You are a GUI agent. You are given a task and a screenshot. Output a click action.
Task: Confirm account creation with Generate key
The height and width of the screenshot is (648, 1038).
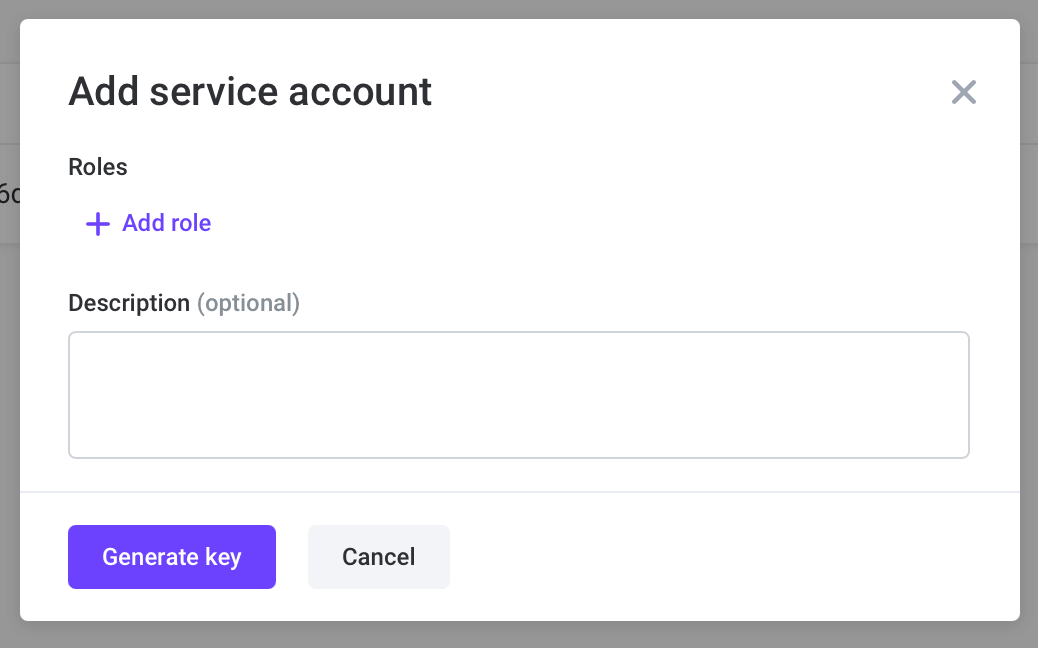[x=171, y=557]
